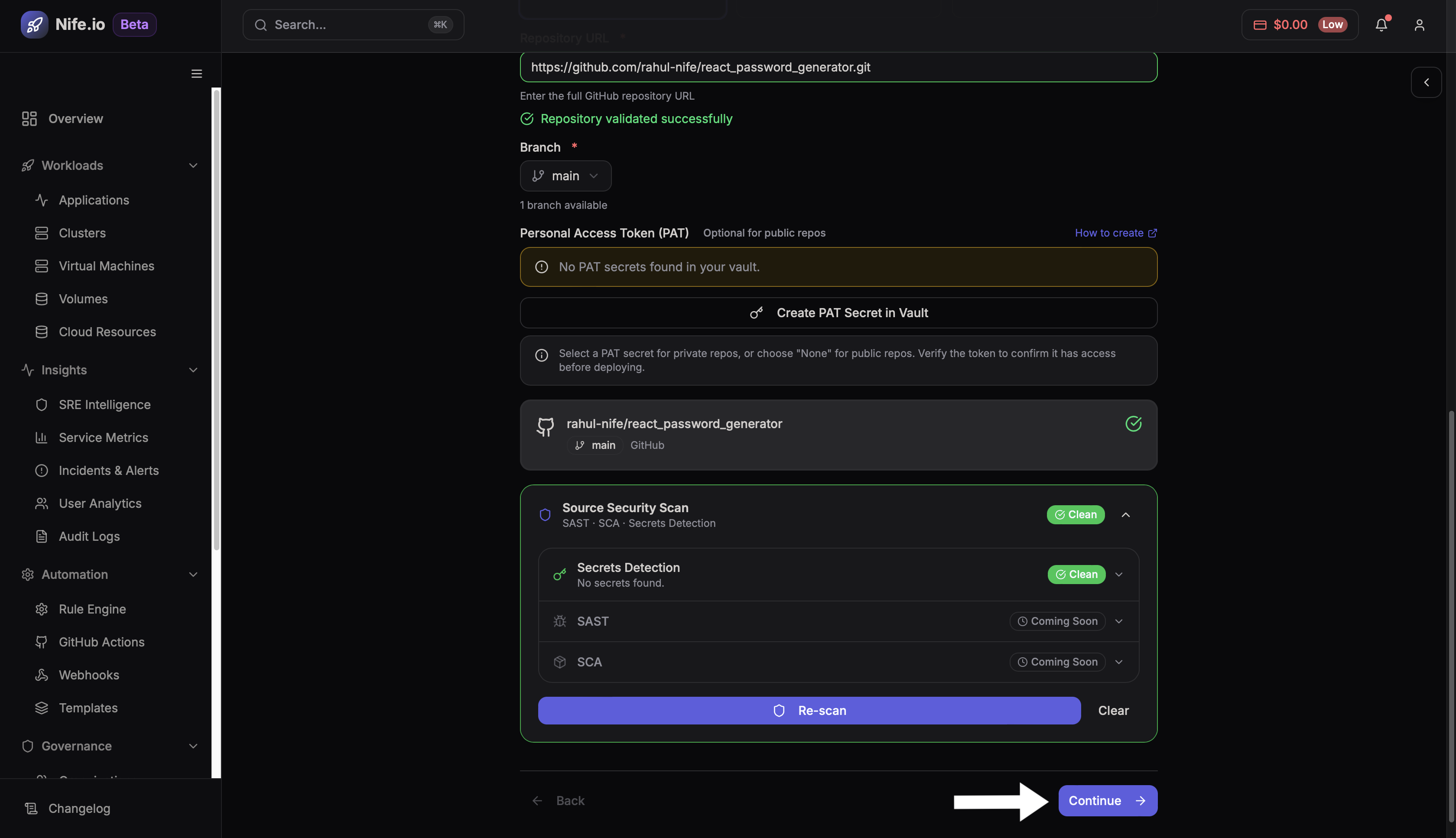Image resolution: width=1456 pixels, height=838 pixels.
Task: Select SRE Intelligence in the sidebar
Action: click(x=104, y=405)
